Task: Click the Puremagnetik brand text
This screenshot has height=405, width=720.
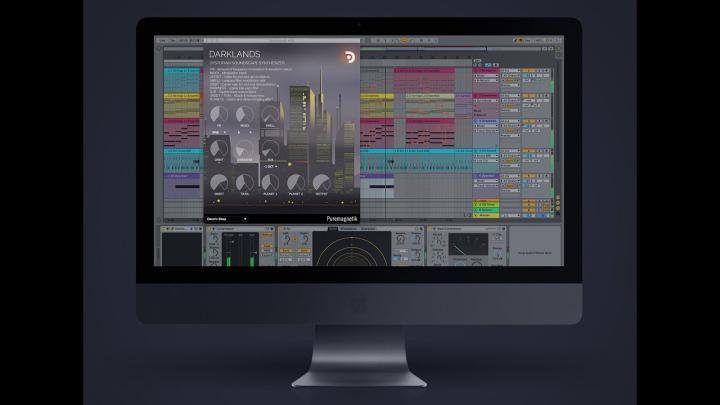Action: (x=342, y=219)
